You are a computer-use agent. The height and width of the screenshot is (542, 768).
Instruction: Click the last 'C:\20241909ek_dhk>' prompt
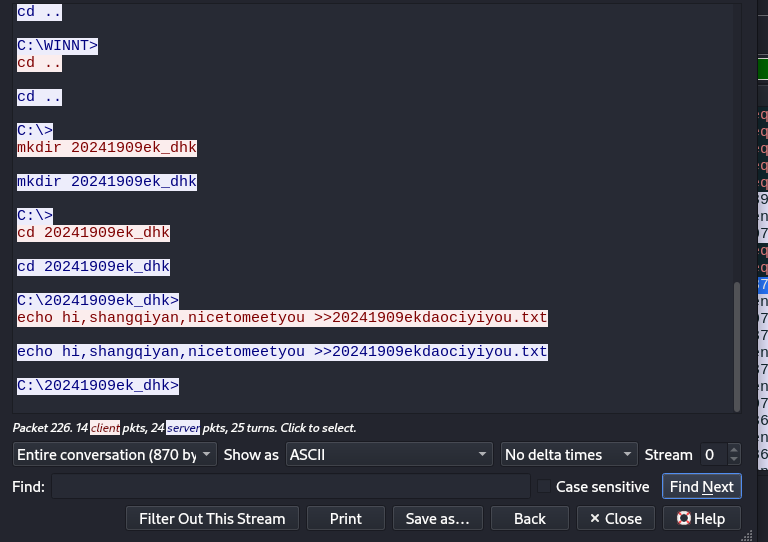98,386
